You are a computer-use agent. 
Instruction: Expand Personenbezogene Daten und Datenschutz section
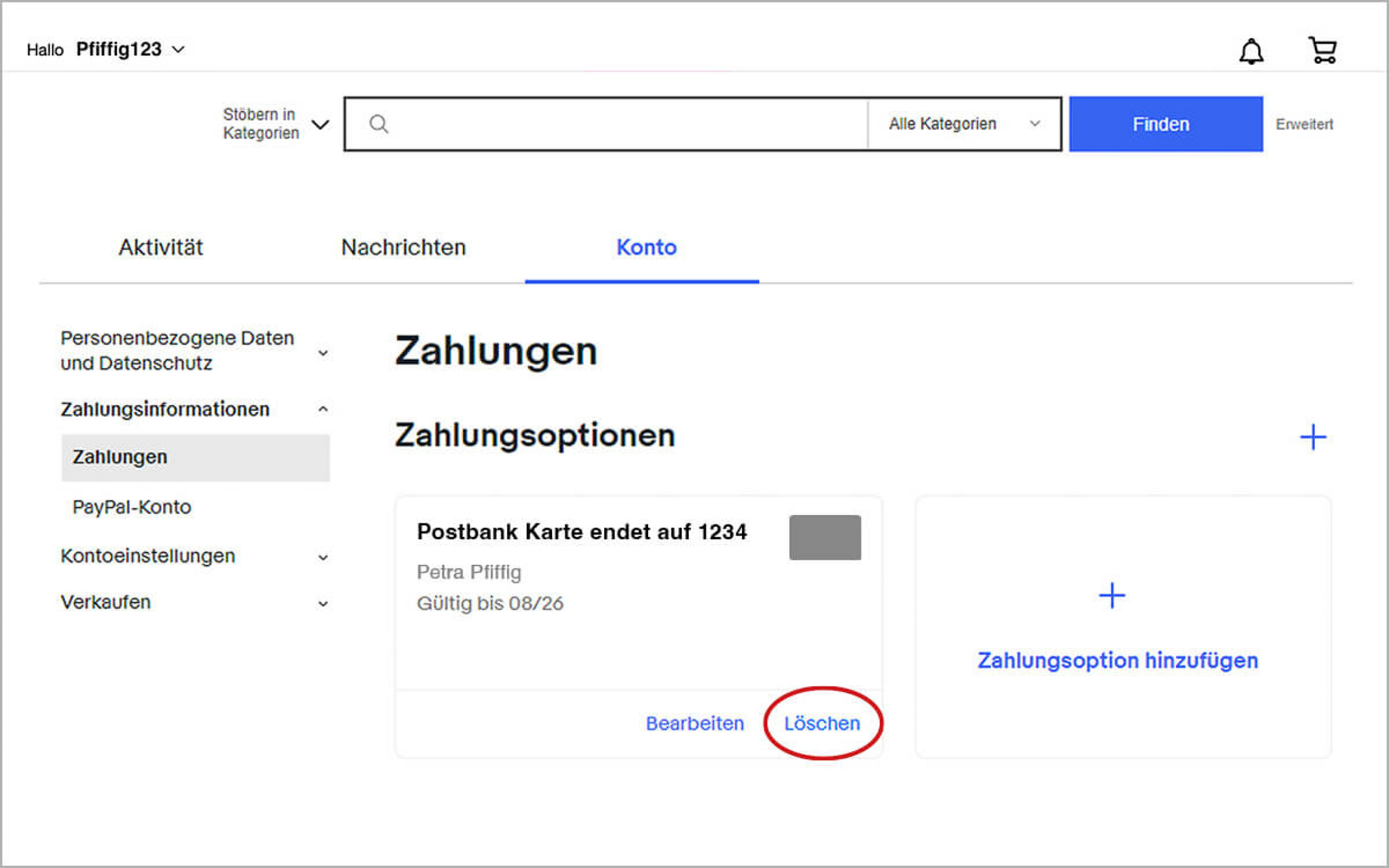(x=323, y=353)
